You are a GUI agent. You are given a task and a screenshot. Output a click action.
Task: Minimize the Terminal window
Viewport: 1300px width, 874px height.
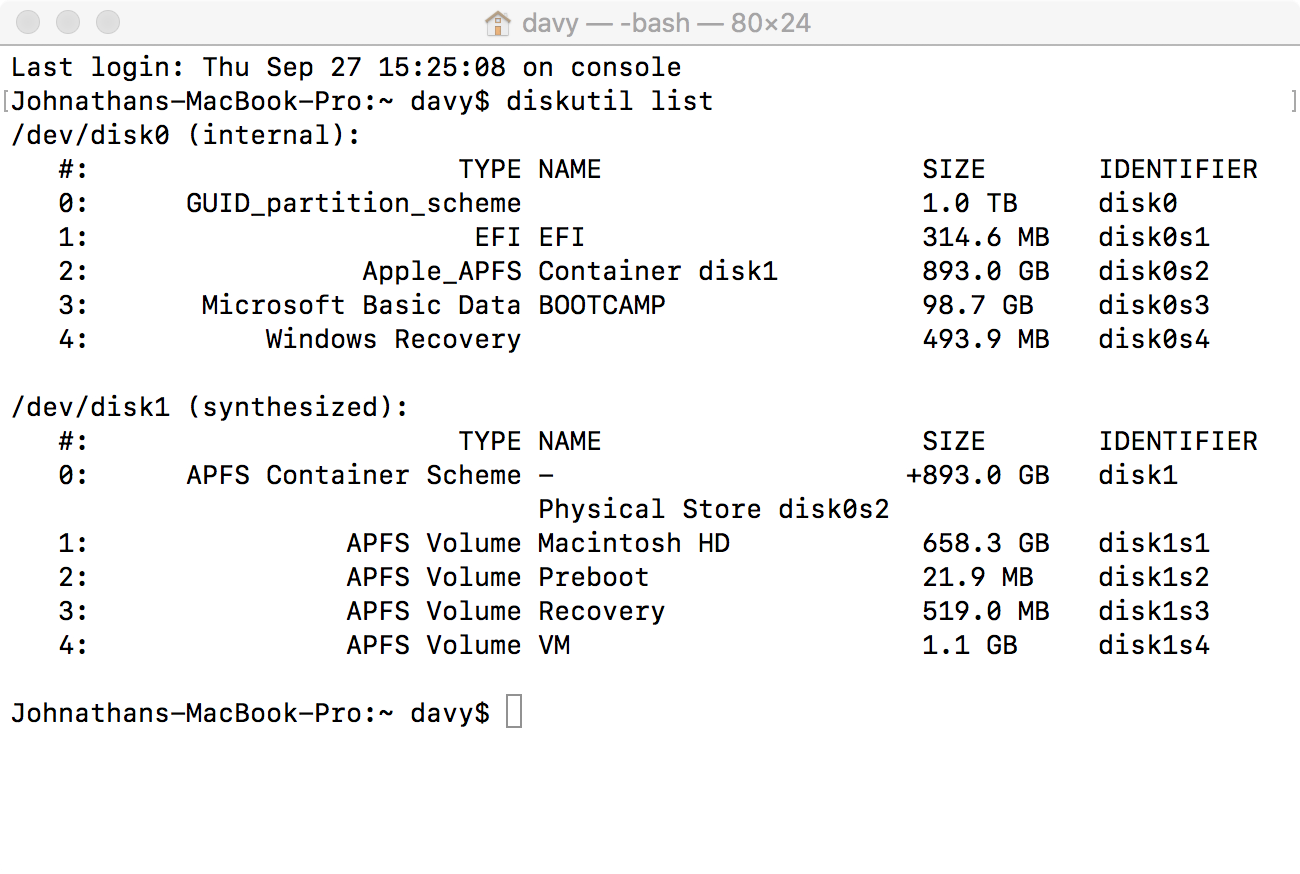[68, 22]
